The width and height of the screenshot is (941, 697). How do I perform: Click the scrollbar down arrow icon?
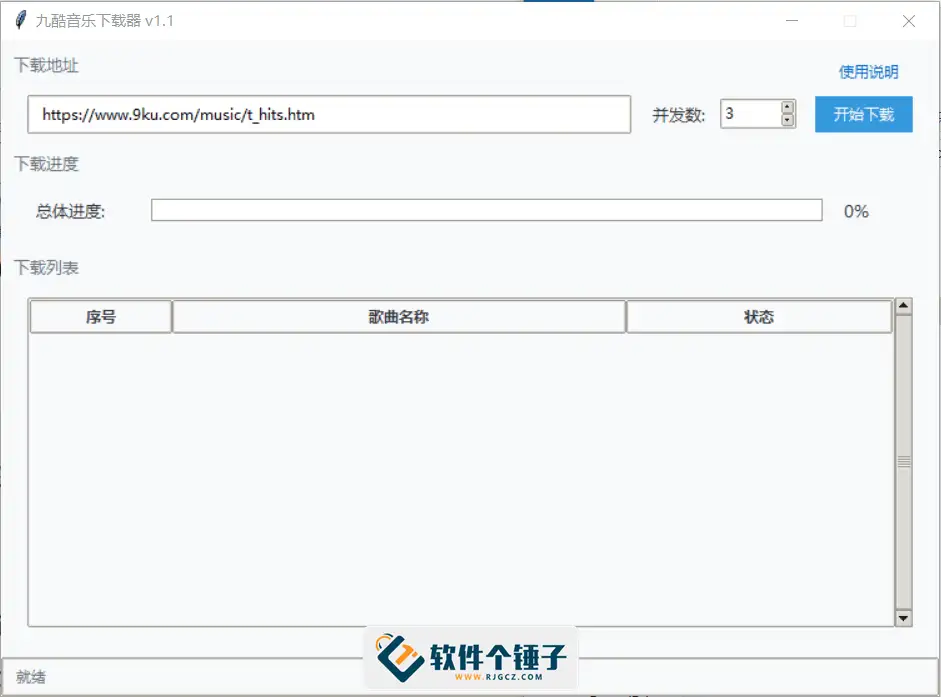pyautogui.click(x=903, y=618)
